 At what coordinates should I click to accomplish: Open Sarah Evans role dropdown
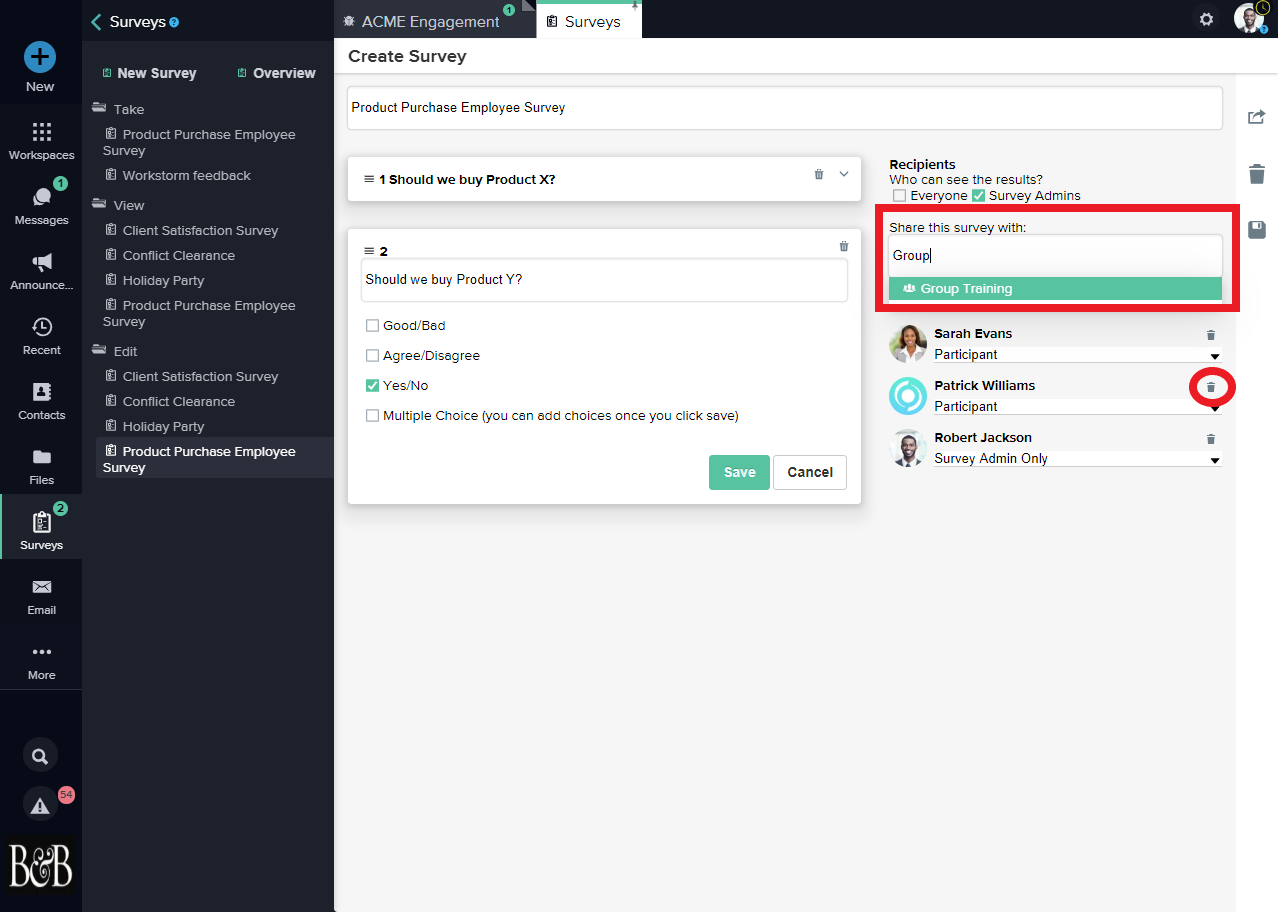[1078, 355]
